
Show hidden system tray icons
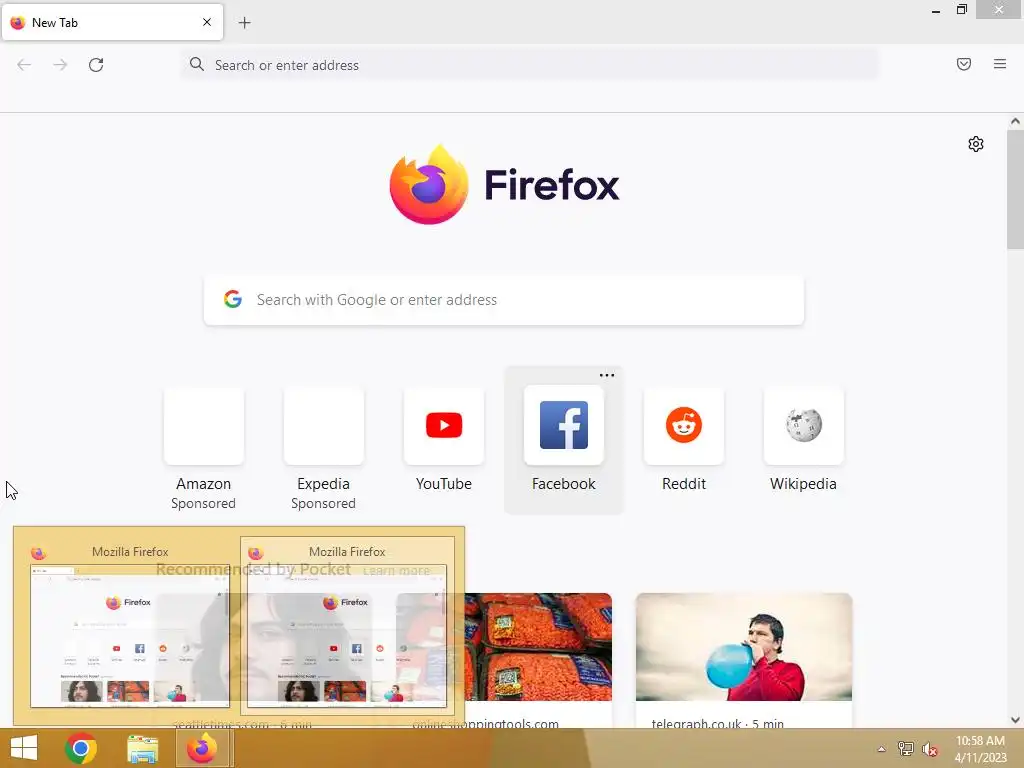881,749
